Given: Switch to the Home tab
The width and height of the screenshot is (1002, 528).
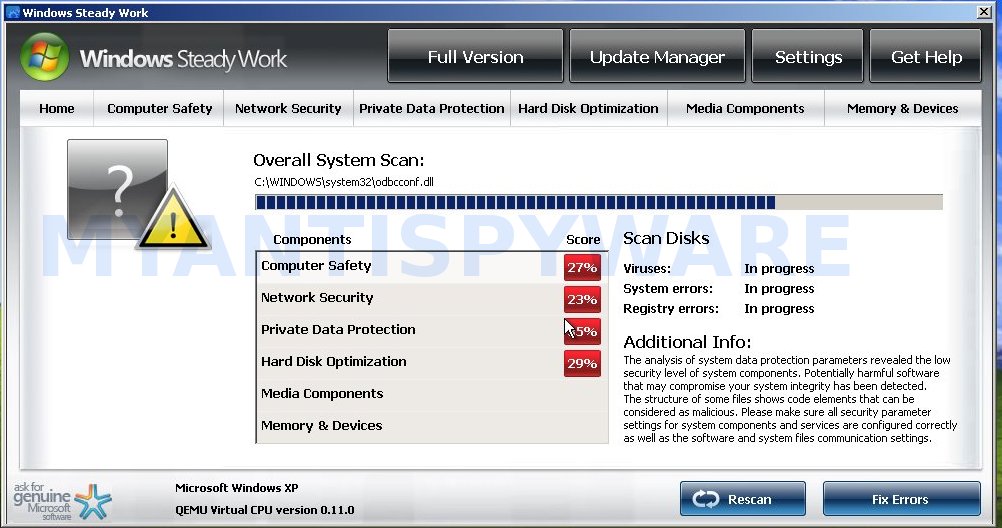Looking at the screenshot, I should pyautogui.click(x=56, y=109).
